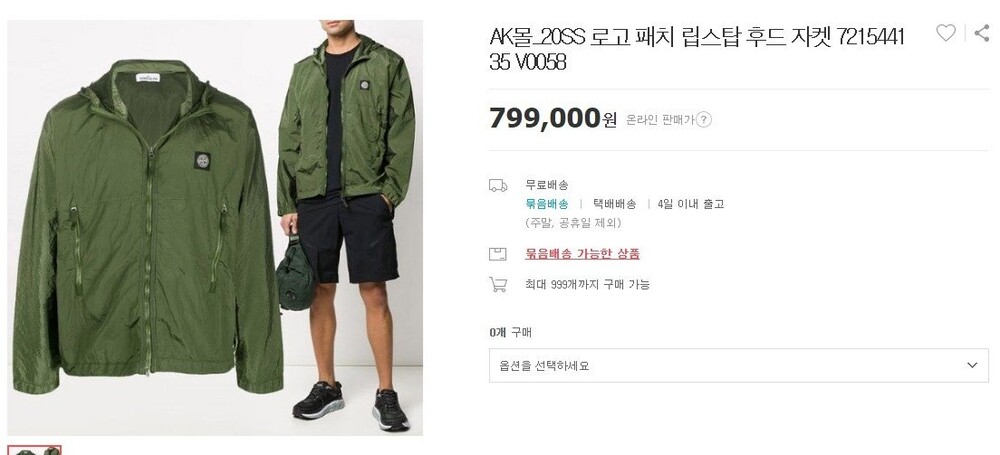Open the red 묶음배송 가능한 상품 link

pyautogui.click(x=582, y=254)
